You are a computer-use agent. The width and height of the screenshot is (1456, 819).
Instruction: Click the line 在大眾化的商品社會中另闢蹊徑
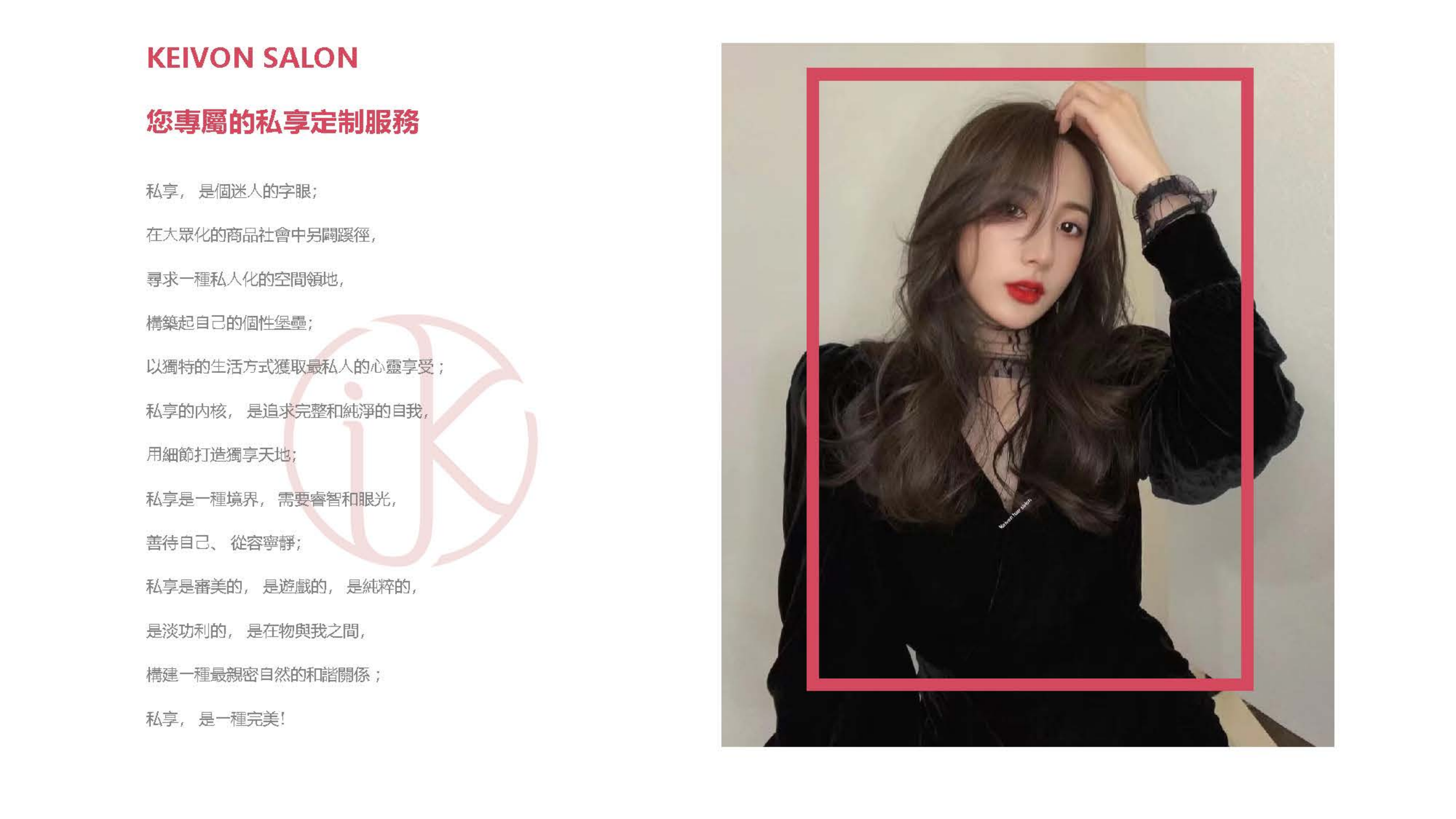tap(262, 235)
